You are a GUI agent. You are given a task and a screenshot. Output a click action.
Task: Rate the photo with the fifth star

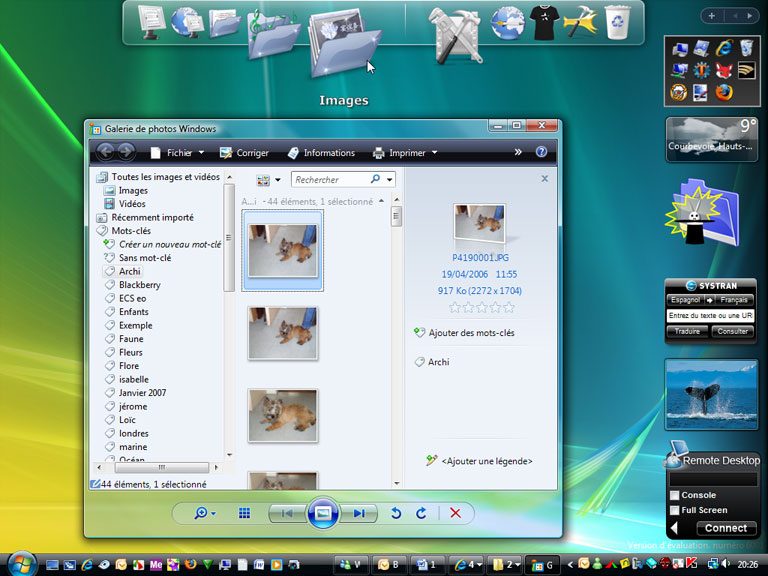509,308
